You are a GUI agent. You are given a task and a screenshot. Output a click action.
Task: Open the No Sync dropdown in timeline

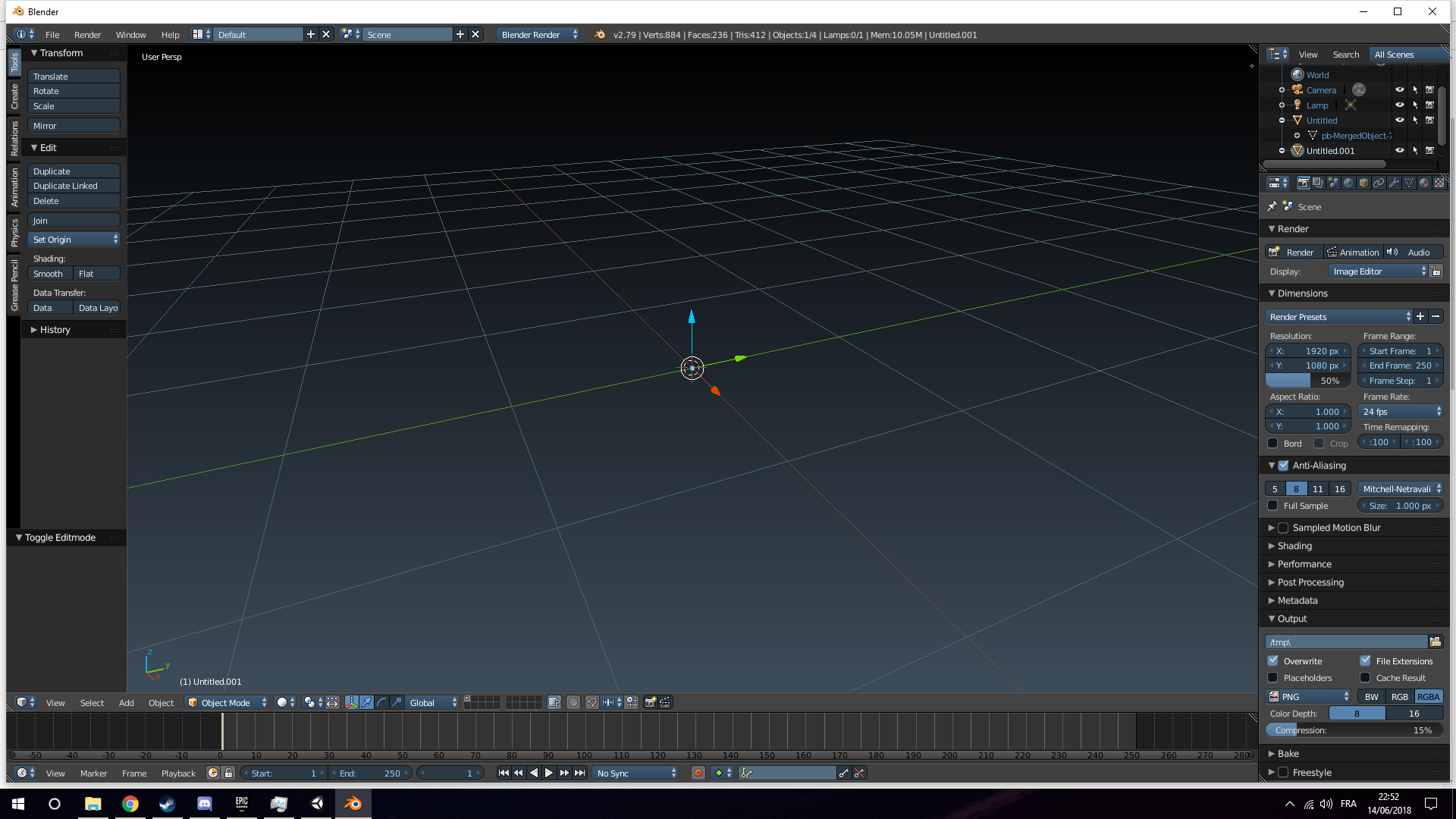[635, 773]
